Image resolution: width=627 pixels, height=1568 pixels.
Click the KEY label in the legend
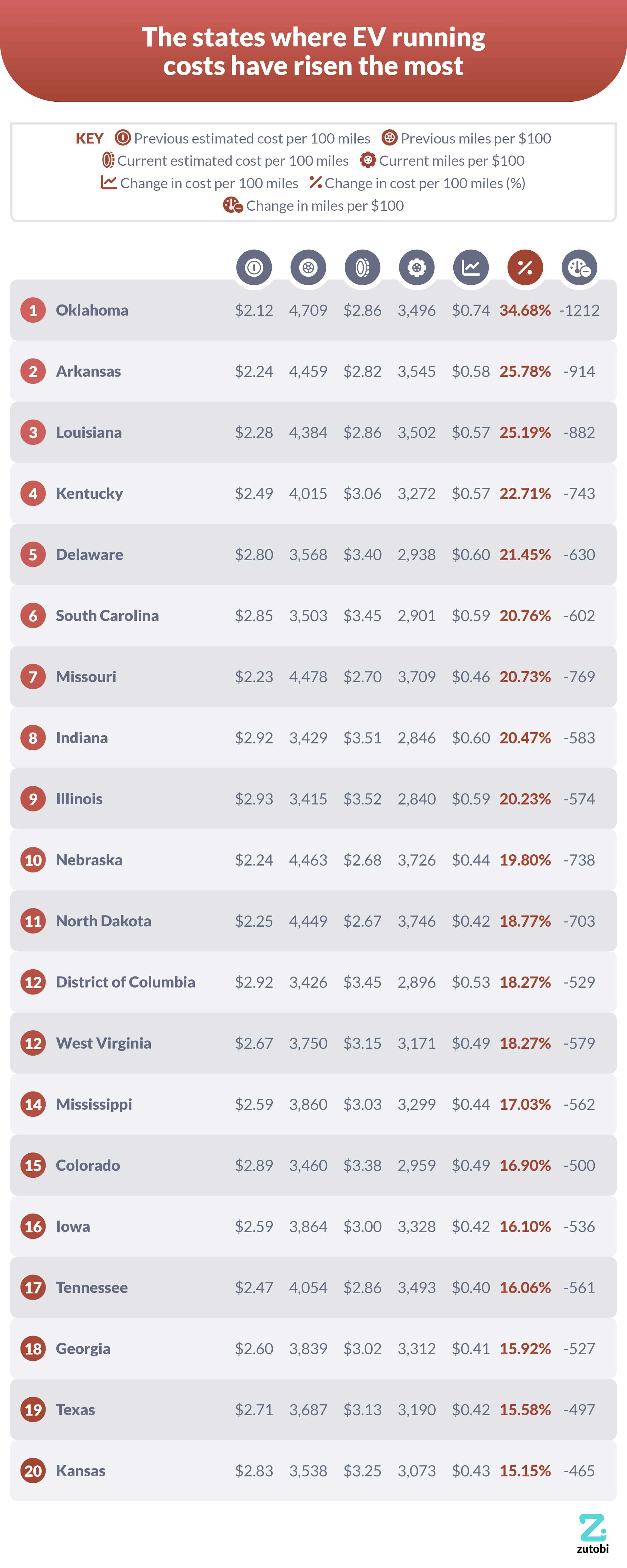point(89,139)
